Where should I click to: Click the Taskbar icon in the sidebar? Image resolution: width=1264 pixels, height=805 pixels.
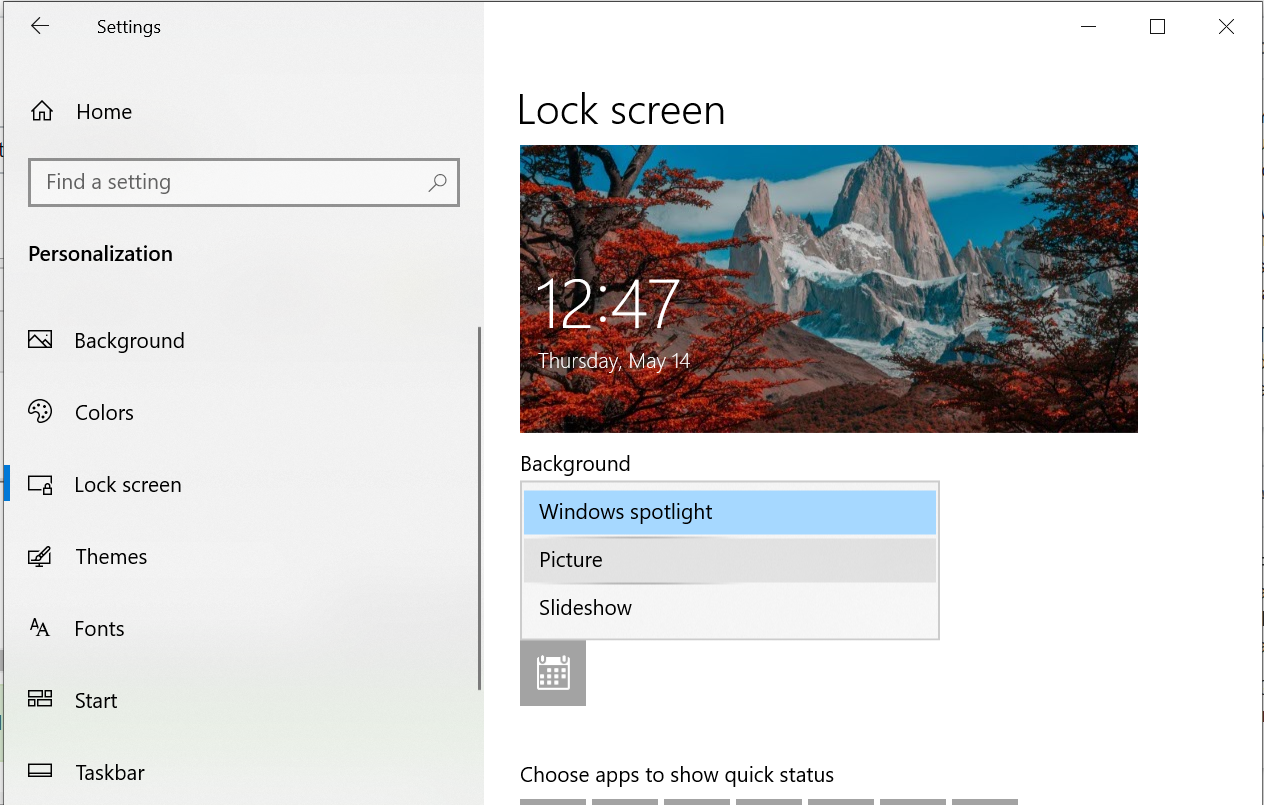point(40,771)
